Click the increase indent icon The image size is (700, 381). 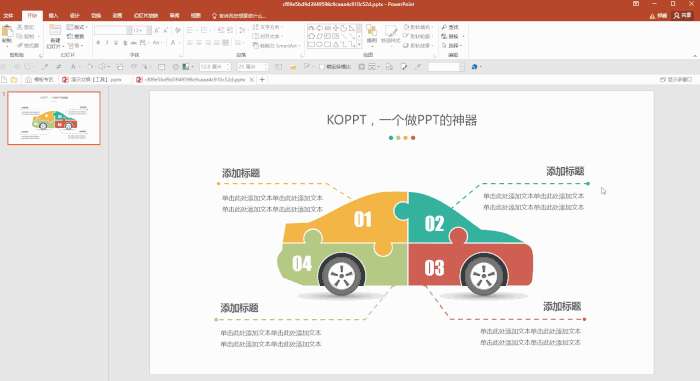(230, 30)
